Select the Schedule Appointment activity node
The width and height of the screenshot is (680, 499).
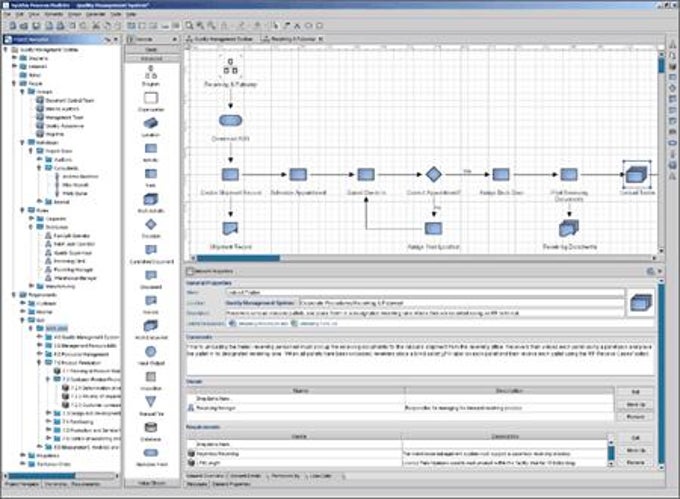[298, 174]
